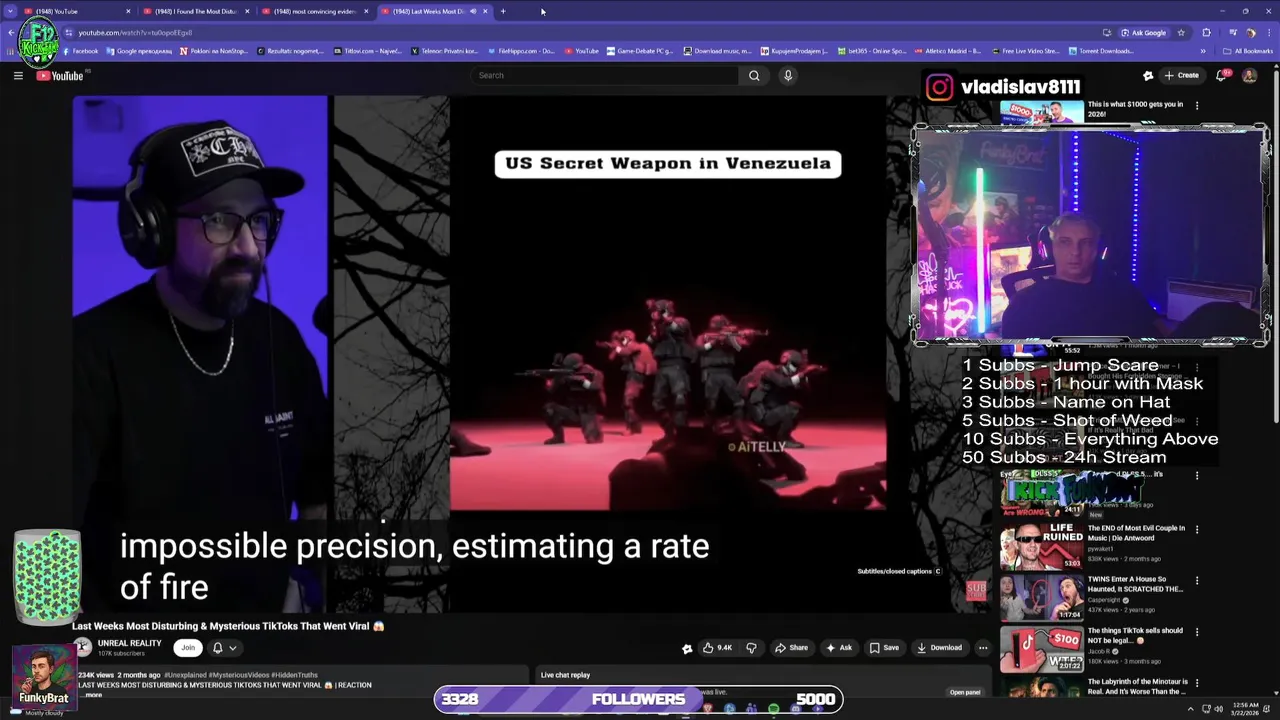Open the UNREAL REALITY channel name link
Viewport: 1280px width, 720px height.
tap(129, 643)
